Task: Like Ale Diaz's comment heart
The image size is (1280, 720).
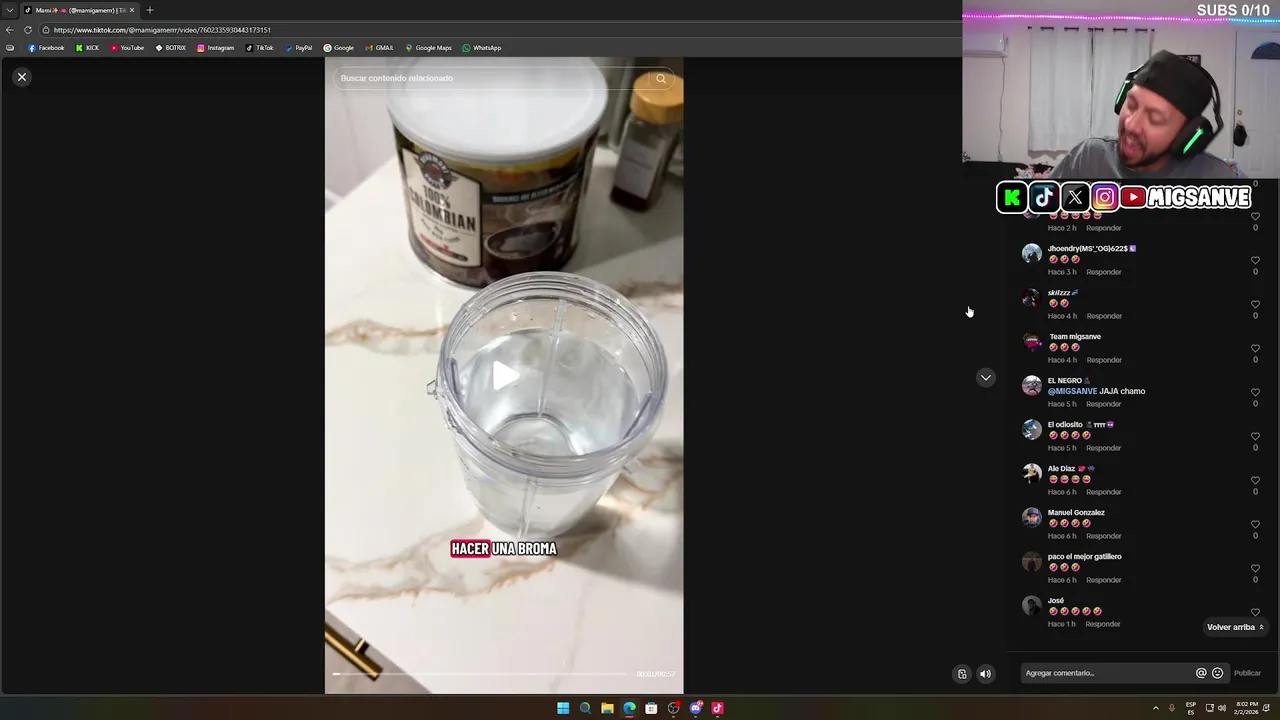Action: tap(1255, 481)
